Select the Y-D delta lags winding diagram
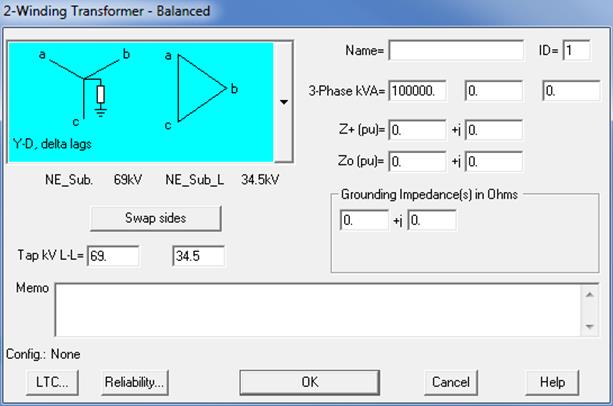The image size is (613, 406). [141, 102]
